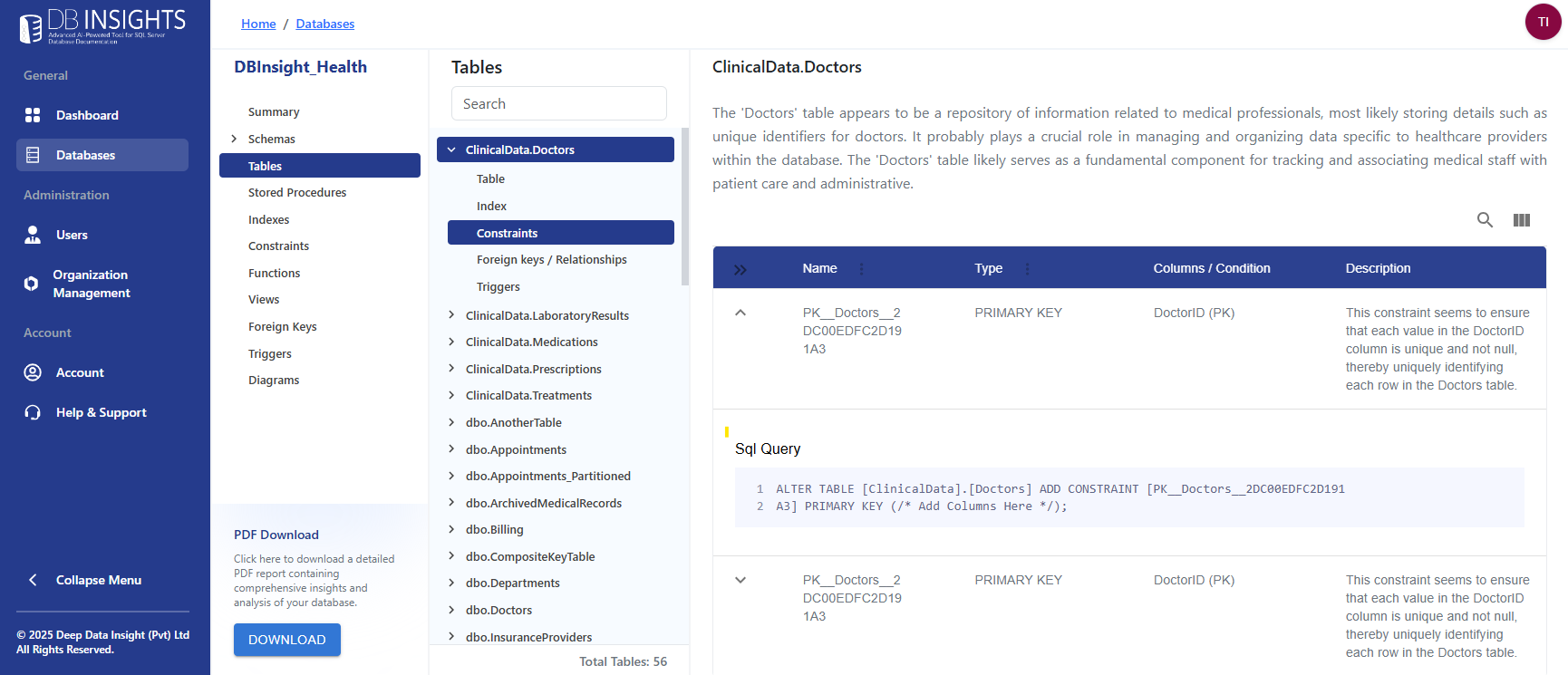Click the double-arrow expand-all icon in table header

(x=740, y=269)
